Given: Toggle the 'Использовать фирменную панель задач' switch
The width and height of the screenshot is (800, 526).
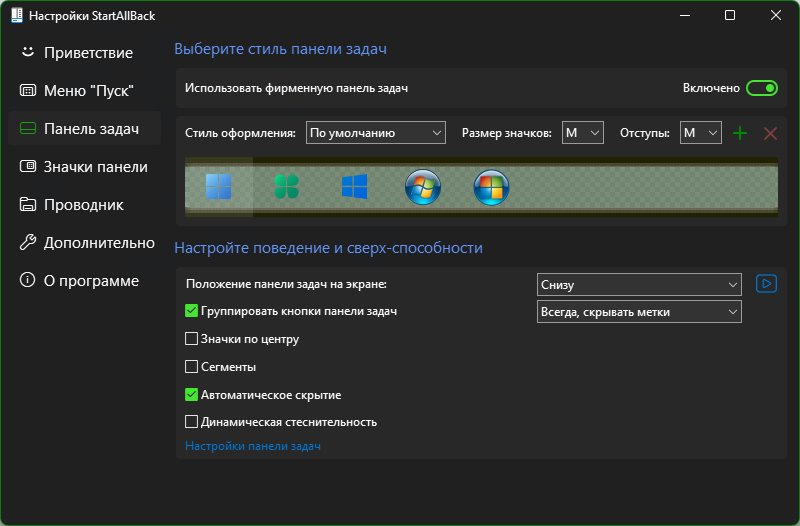Looking at the screenshot, I should tap(762, 88).
